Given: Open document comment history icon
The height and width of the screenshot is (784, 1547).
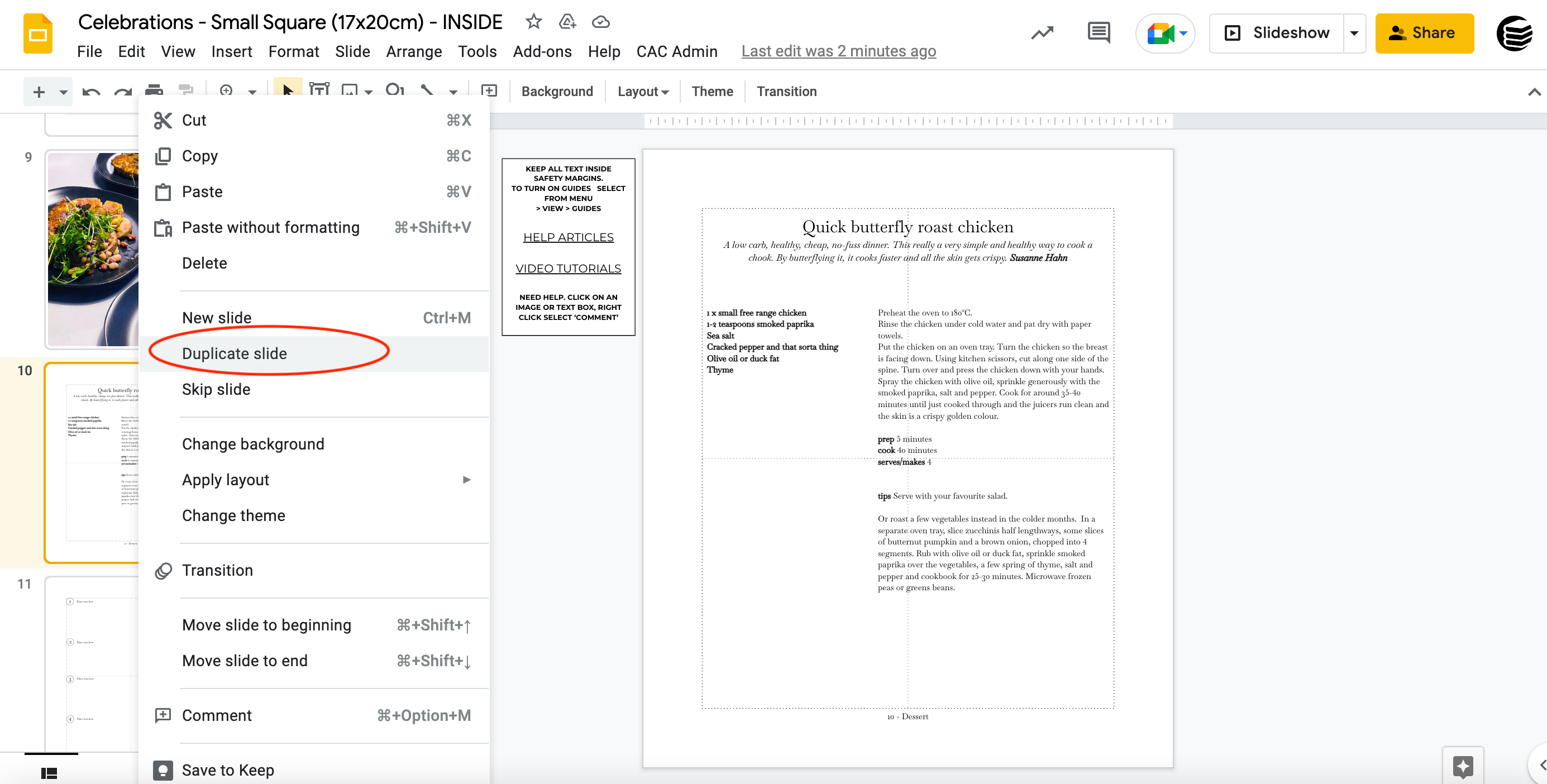Looking at the screenshot, I should pos(1098,32).
